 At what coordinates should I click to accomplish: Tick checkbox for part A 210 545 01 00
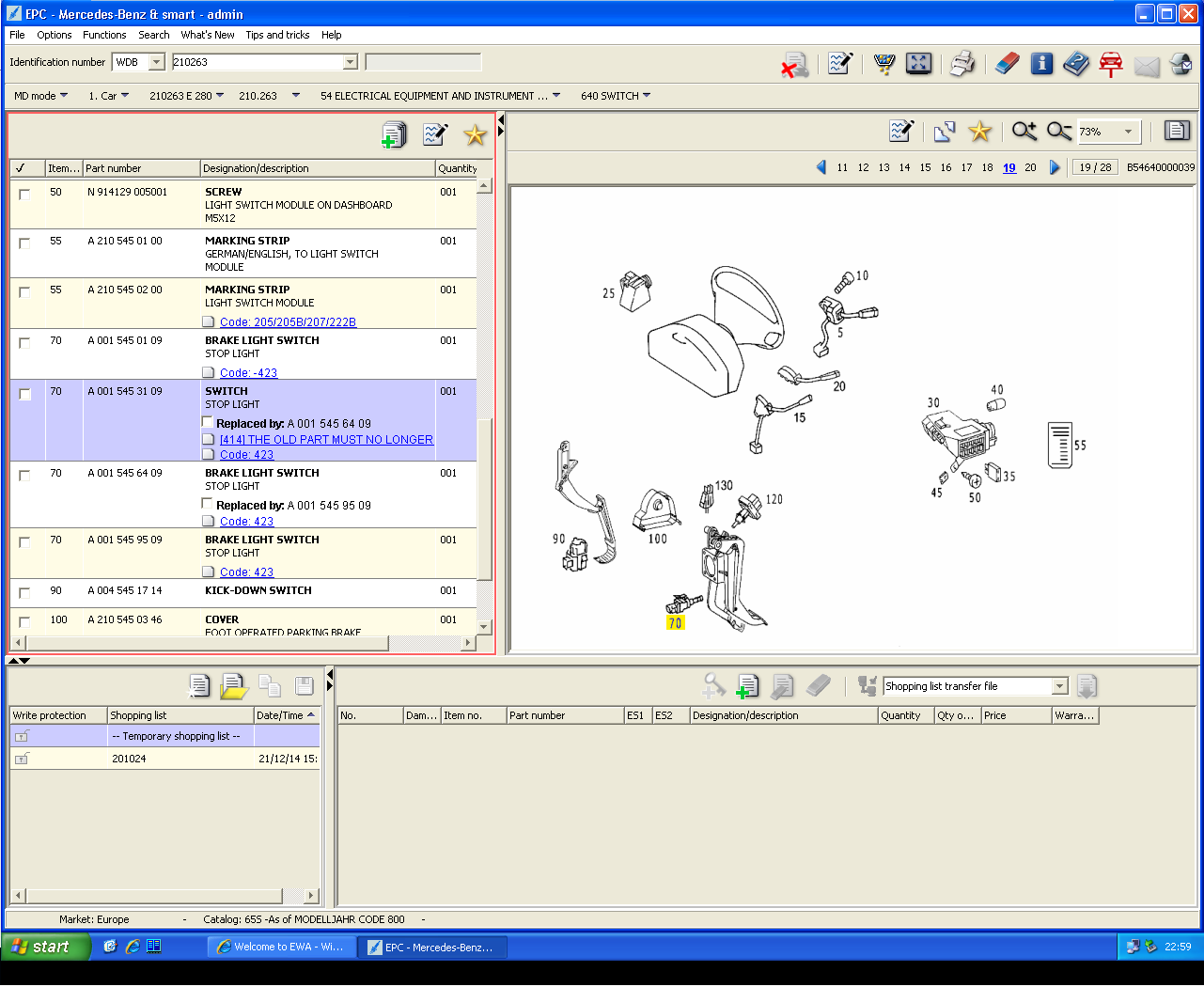coord(24,243)
